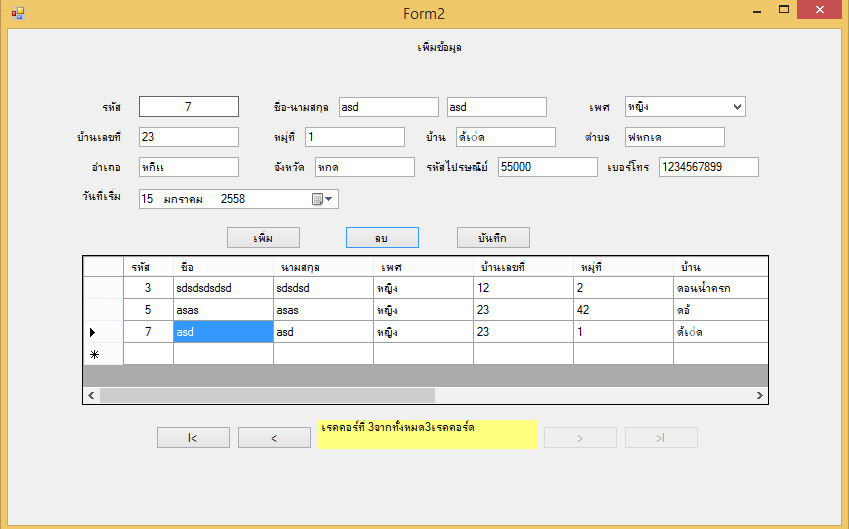Select the cell showing 42 in หมู่ที่ column

[623, 310]
